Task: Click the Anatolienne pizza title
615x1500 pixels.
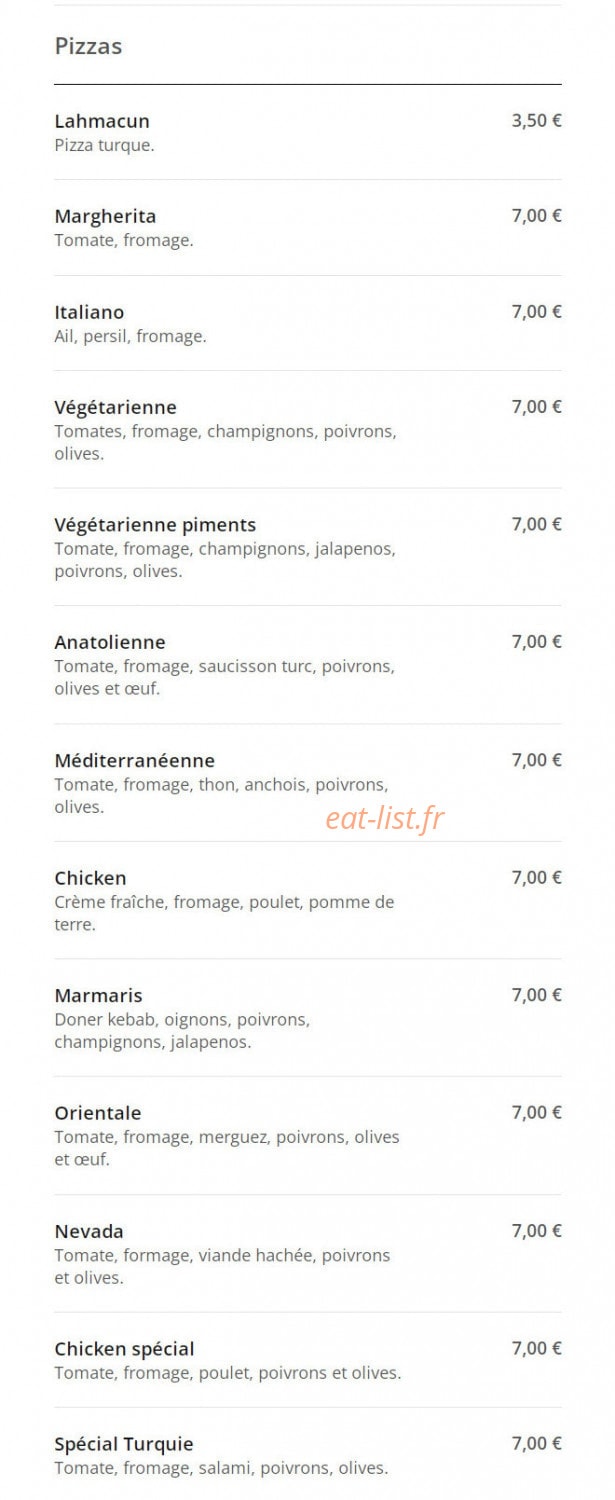Action: (x=110, y=642)
